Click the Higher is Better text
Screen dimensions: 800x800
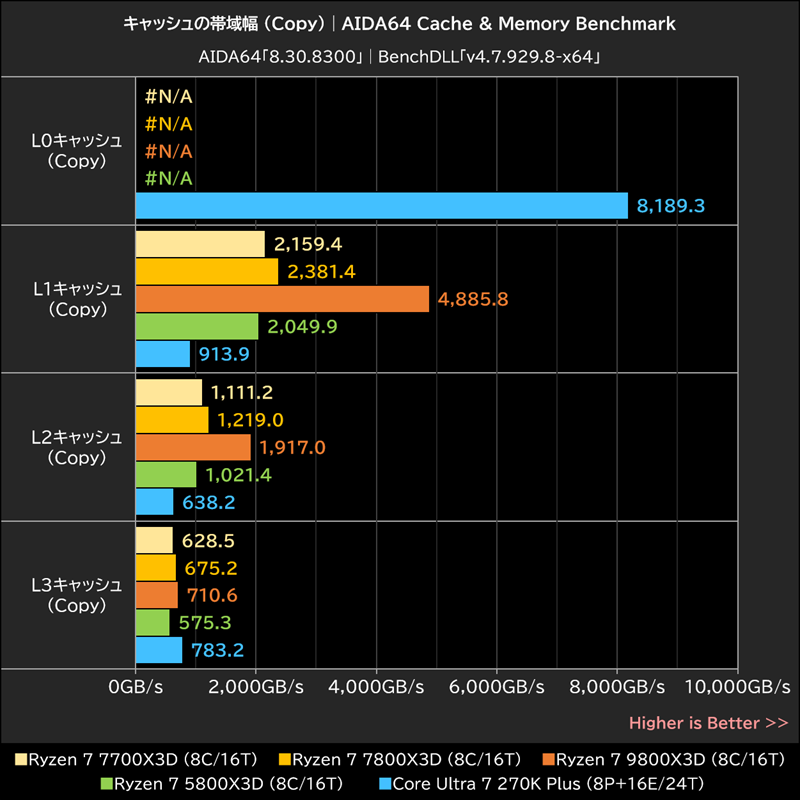[x=709, y=723]
